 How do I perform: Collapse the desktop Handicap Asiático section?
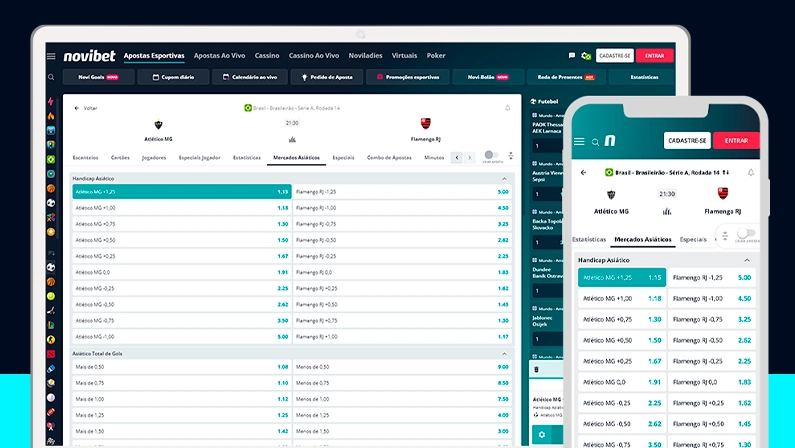(x=505, y=178)
